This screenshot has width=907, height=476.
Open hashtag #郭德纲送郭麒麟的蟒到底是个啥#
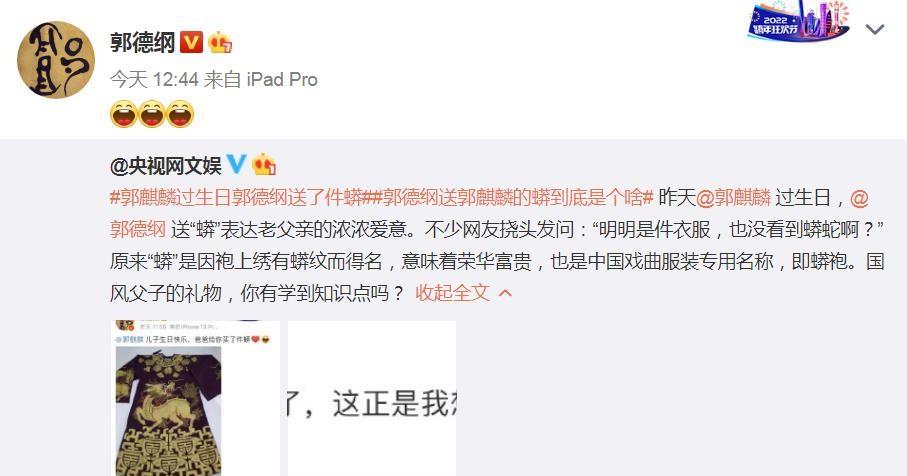[508, 198]
